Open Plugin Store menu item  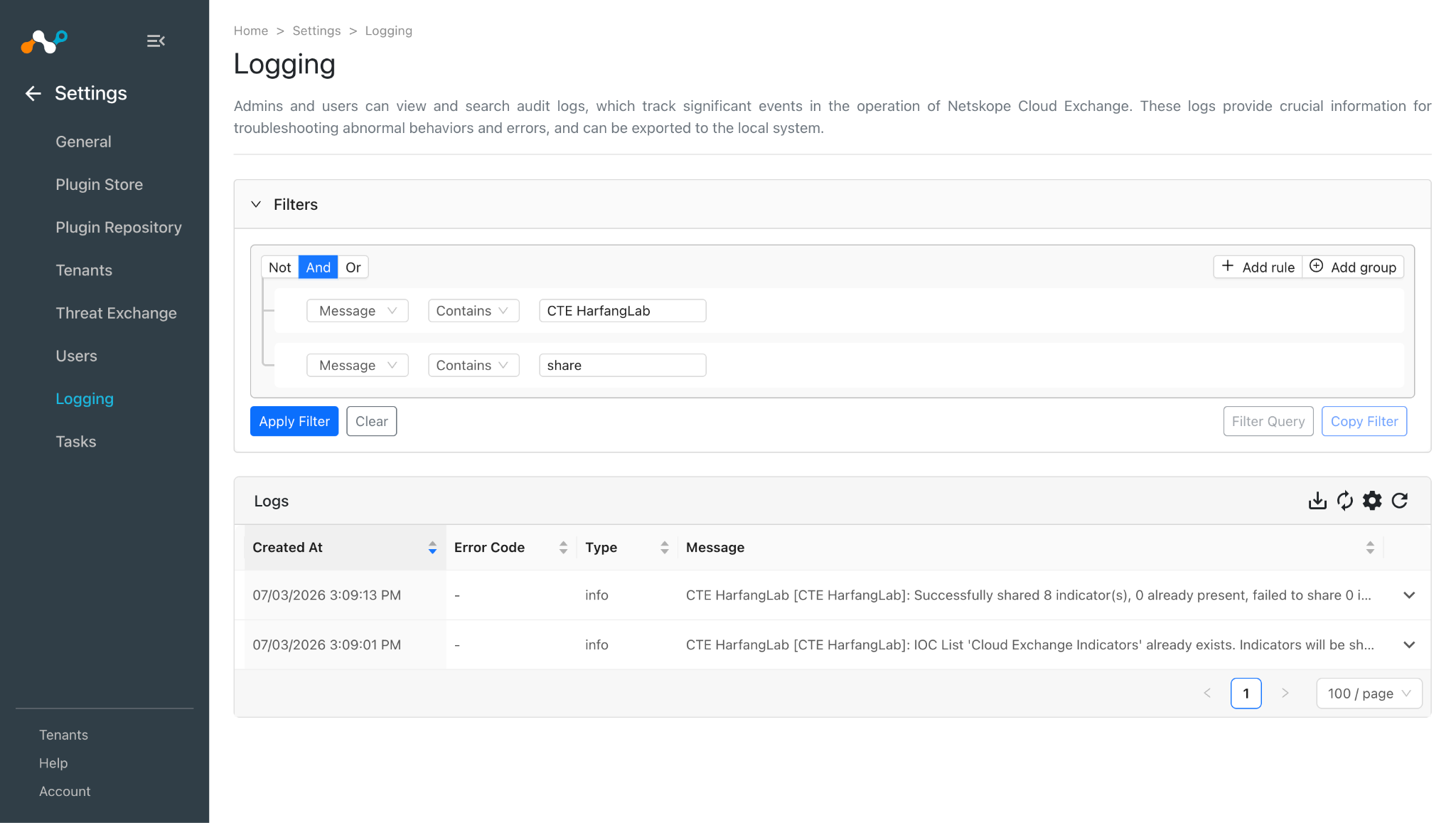99,185
